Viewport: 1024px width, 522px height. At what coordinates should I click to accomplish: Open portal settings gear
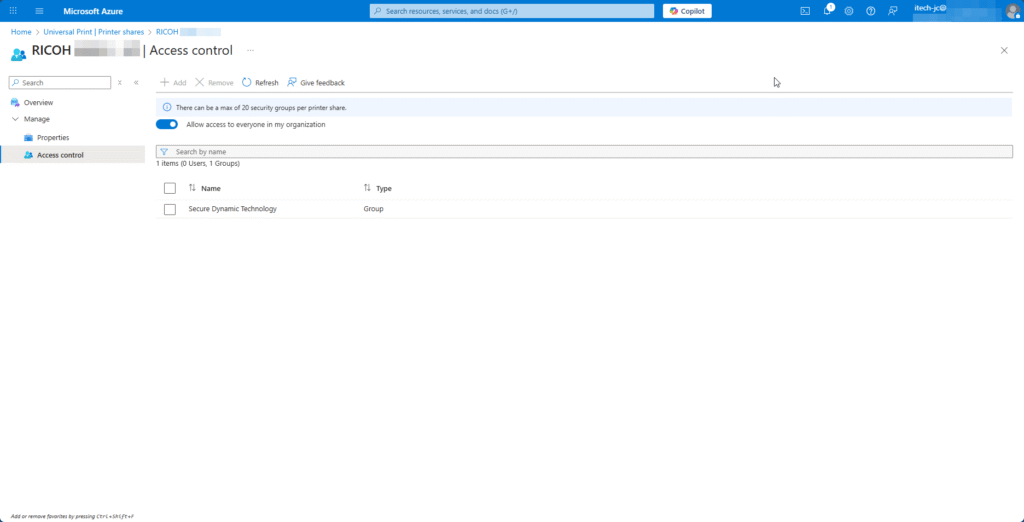click(849, 11)
